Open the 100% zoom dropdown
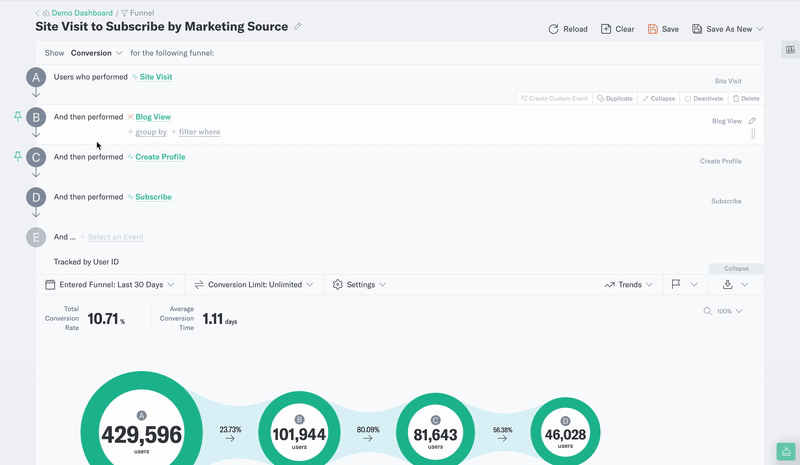The image size is (800, 465). pos(730,311)
